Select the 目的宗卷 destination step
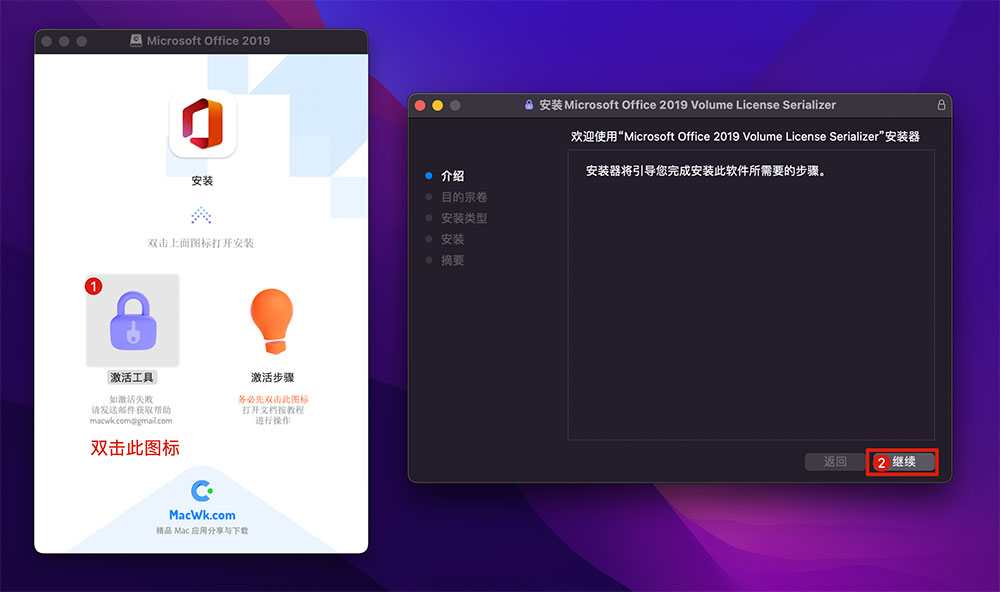The image size is (1000, 592). tap(464, 197)
